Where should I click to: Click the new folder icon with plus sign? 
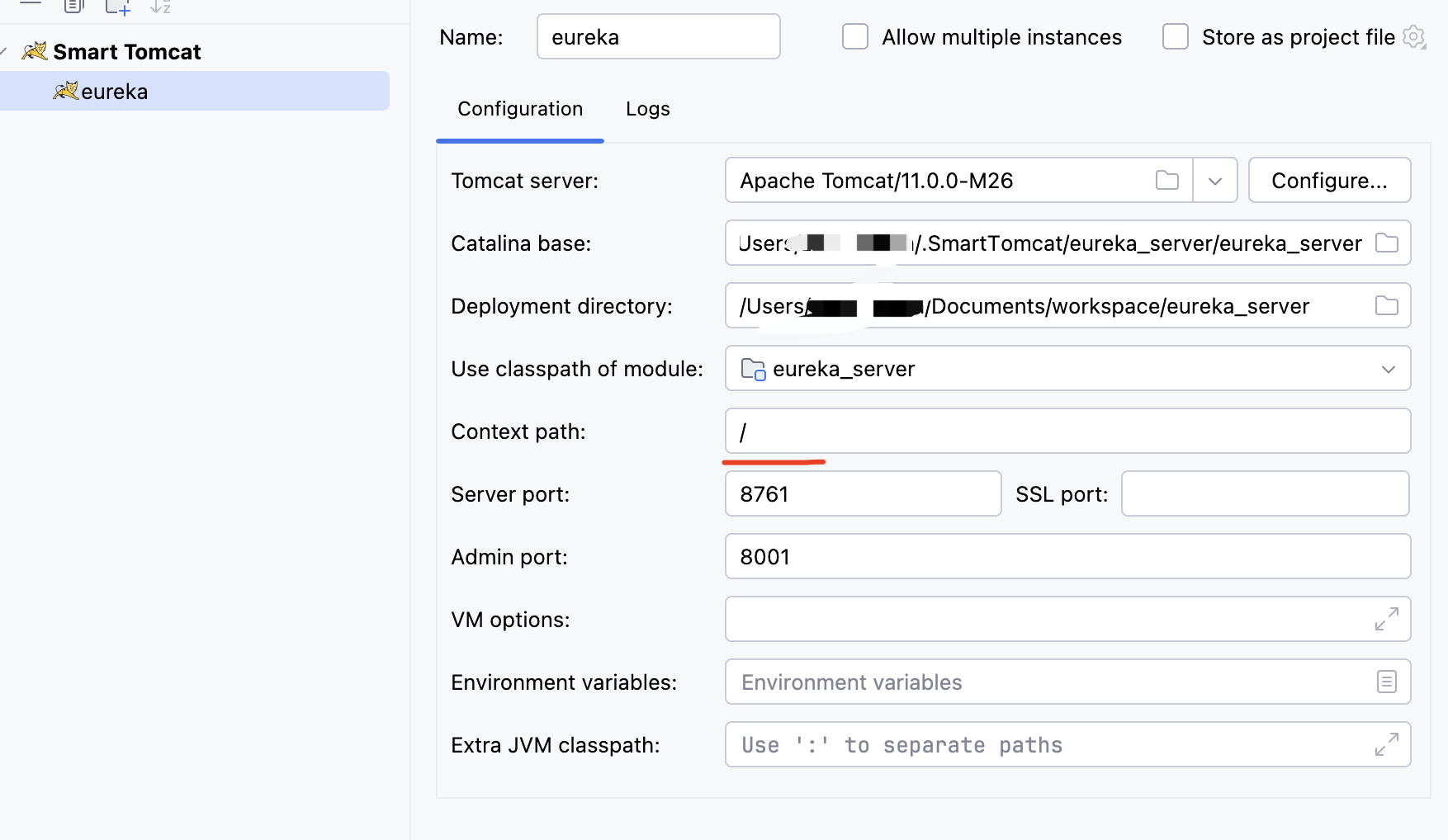pyautogui.click(x=118, y=7)
